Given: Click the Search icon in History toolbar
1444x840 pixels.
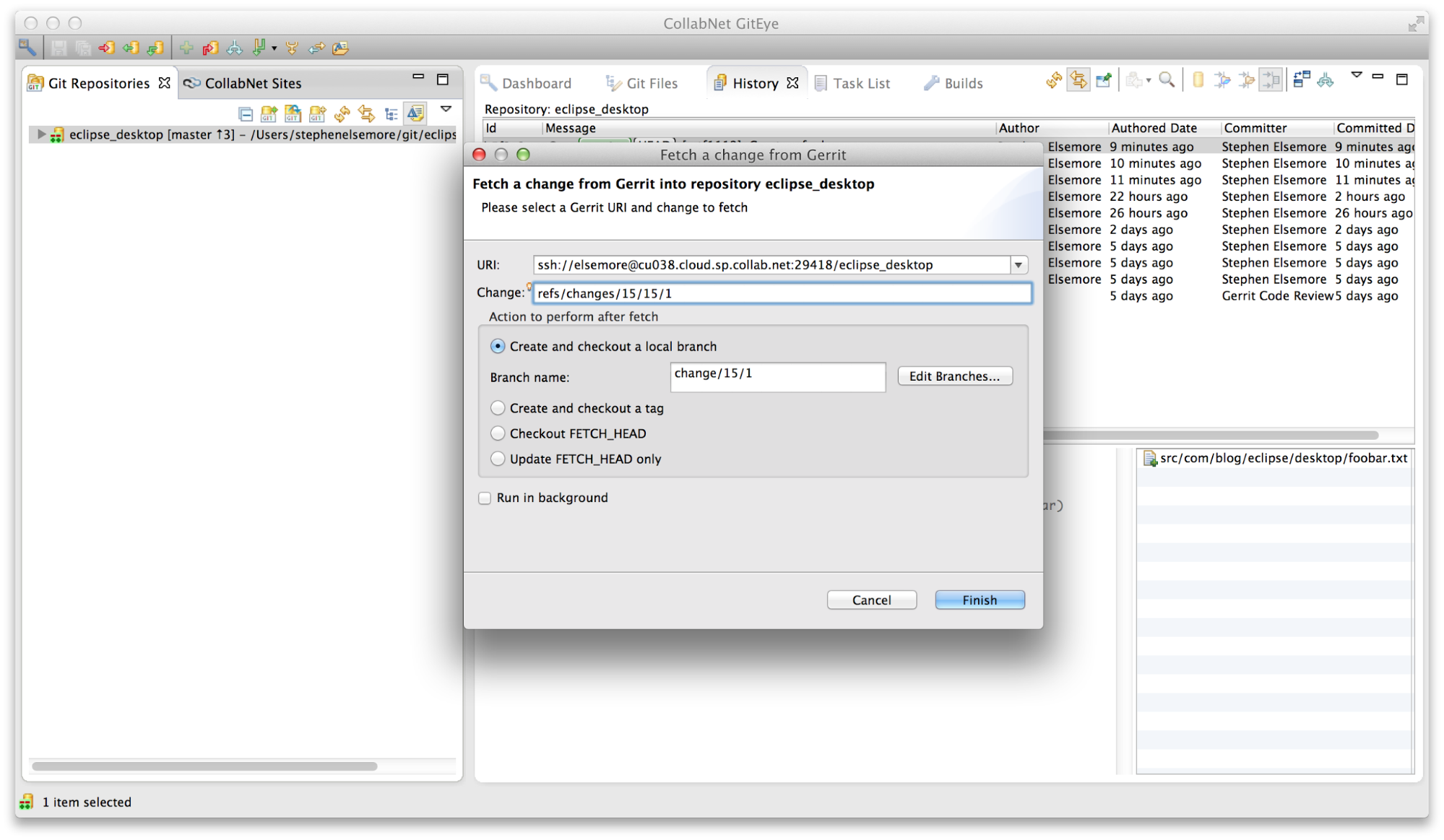Looking at the screenshot, I should 1166,80.
